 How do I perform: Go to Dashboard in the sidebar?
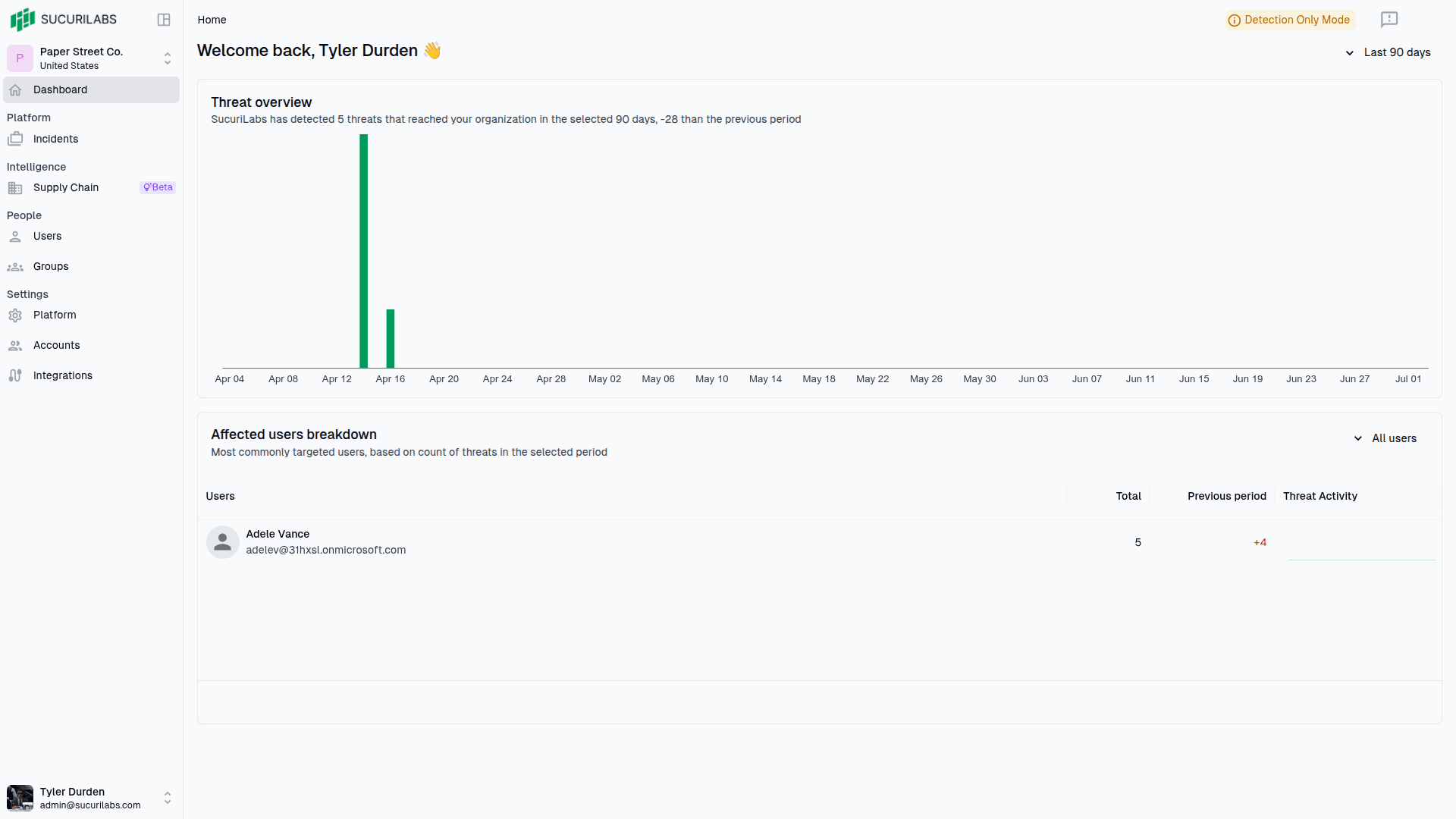(x=91, y=89)
